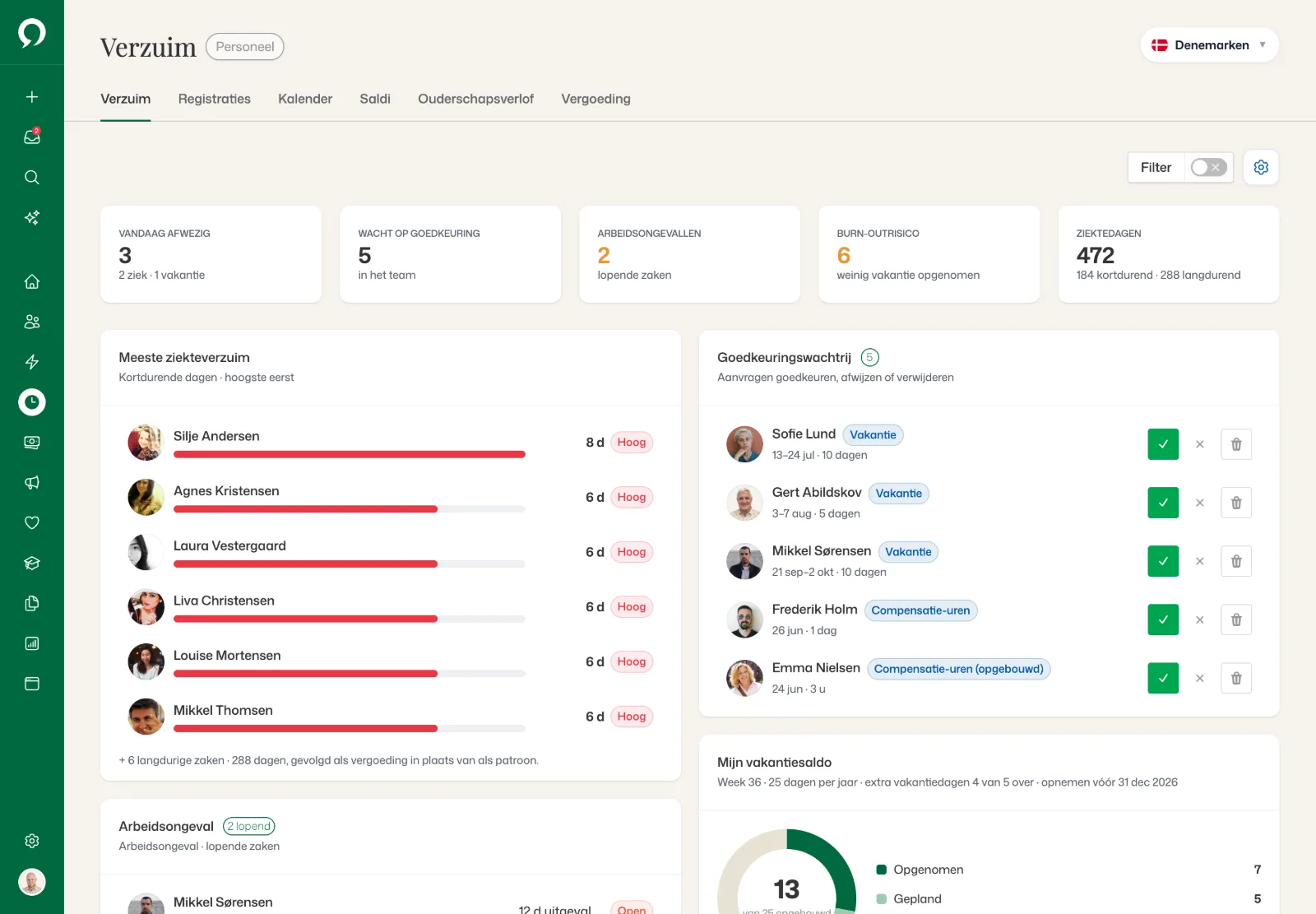Reject Frederik Holm's request with the X
The height and width of the screenshot is (914, 1316).
click(x=1200, y=619)
